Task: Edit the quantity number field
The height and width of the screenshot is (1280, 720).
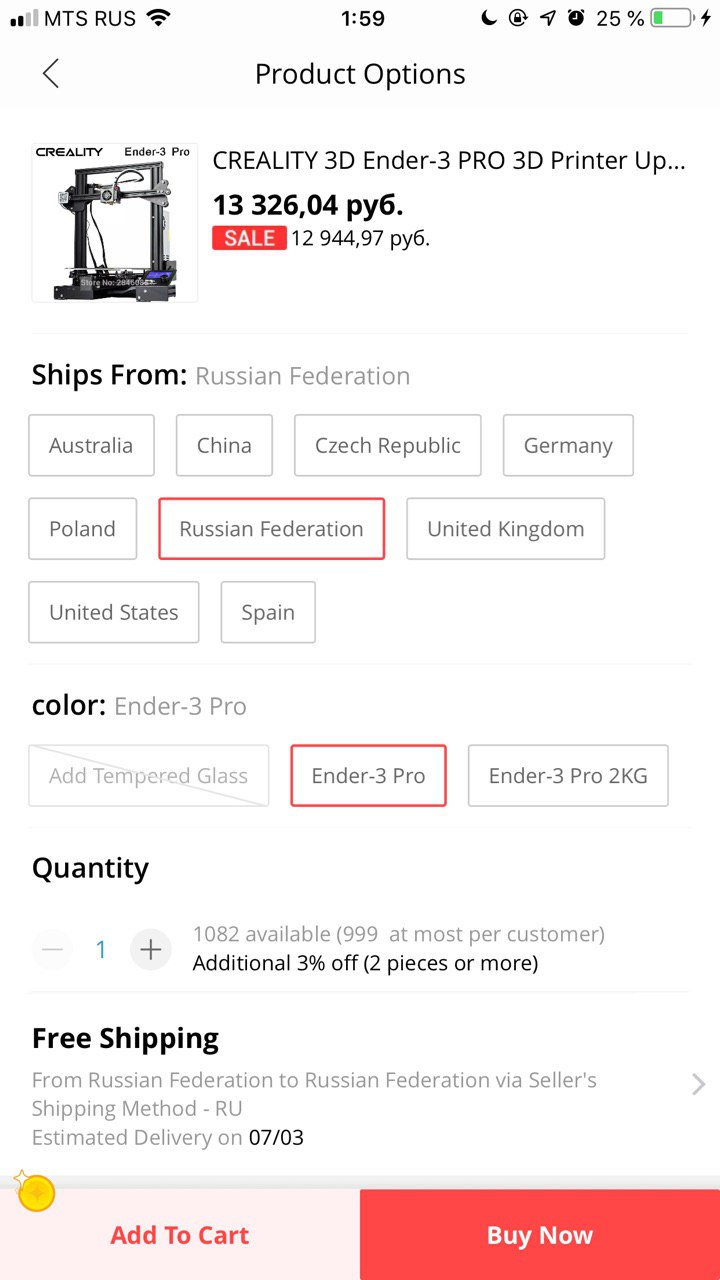Action: 101,949
